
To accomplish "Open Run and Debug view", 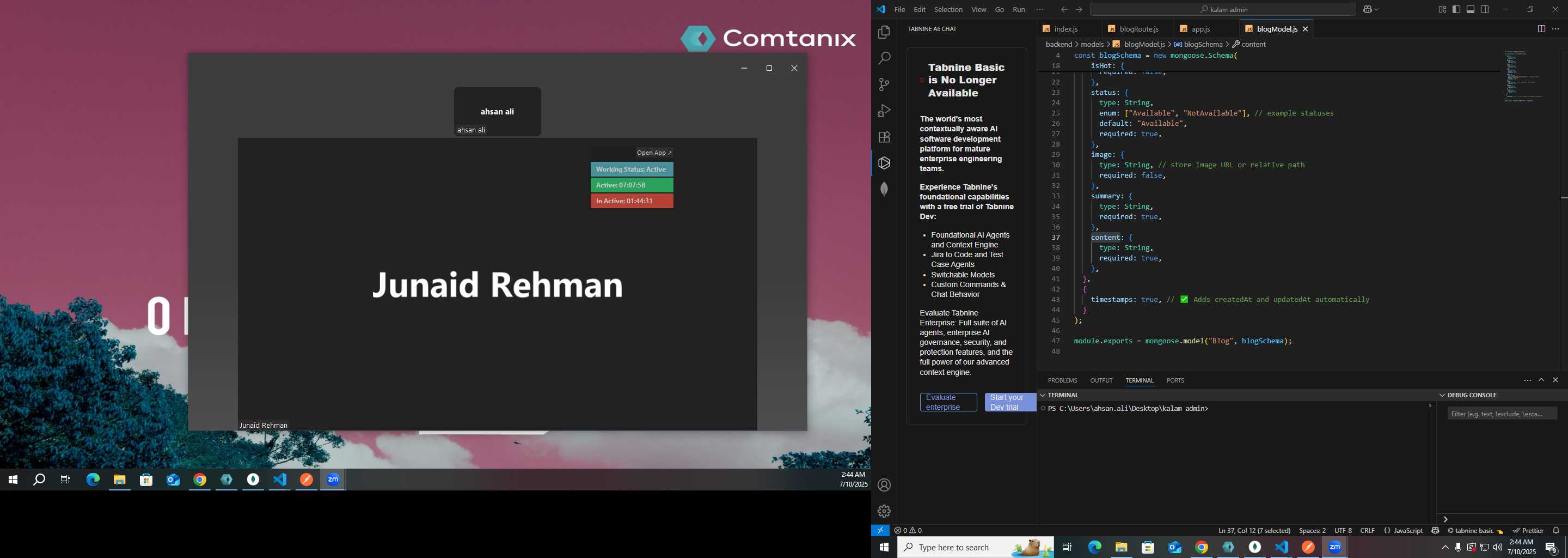I will pyautogui.click(x=884, y=111).
